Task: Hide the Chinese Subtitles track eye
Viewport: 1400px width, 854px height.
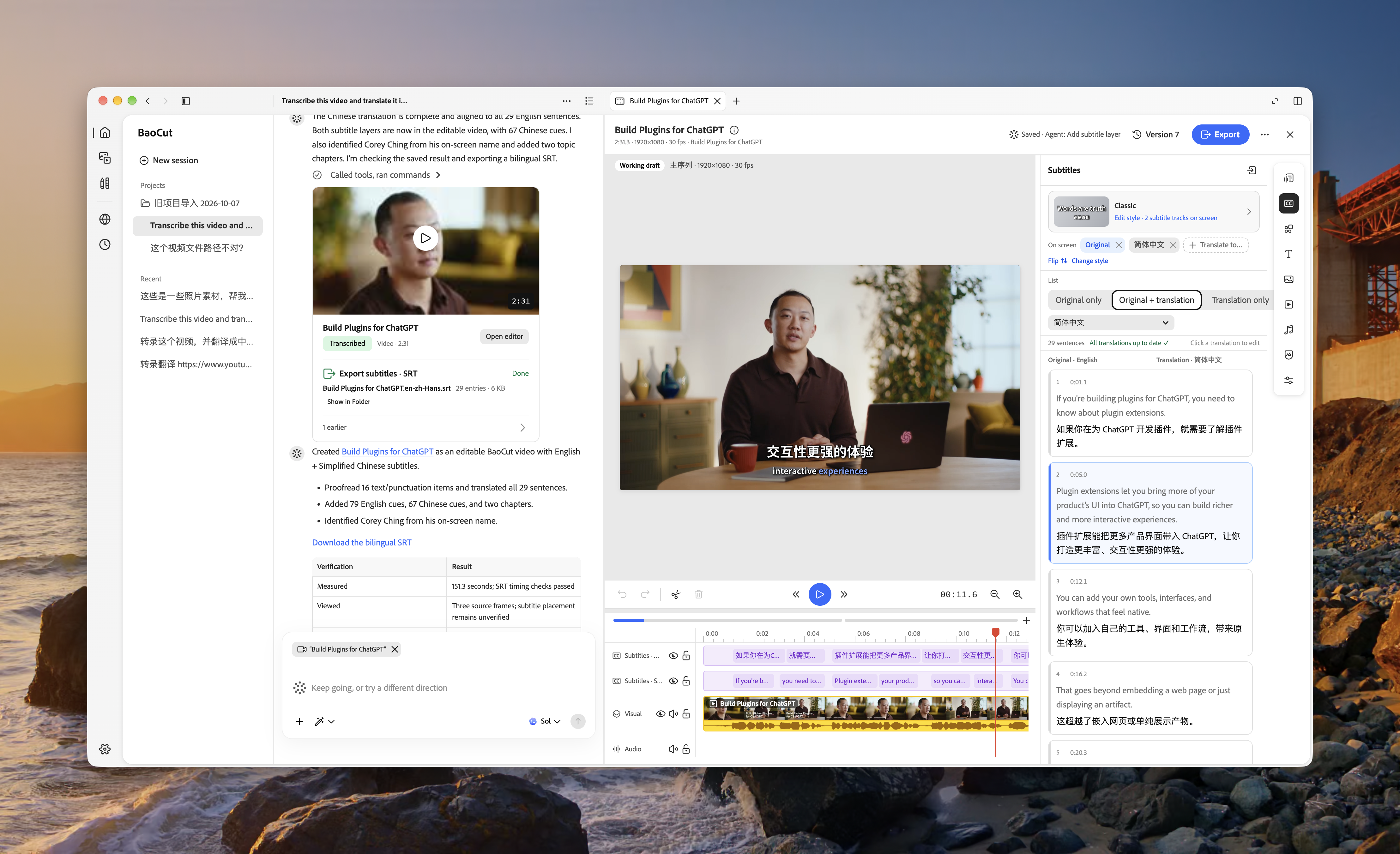Action: [x=673, y=656]
